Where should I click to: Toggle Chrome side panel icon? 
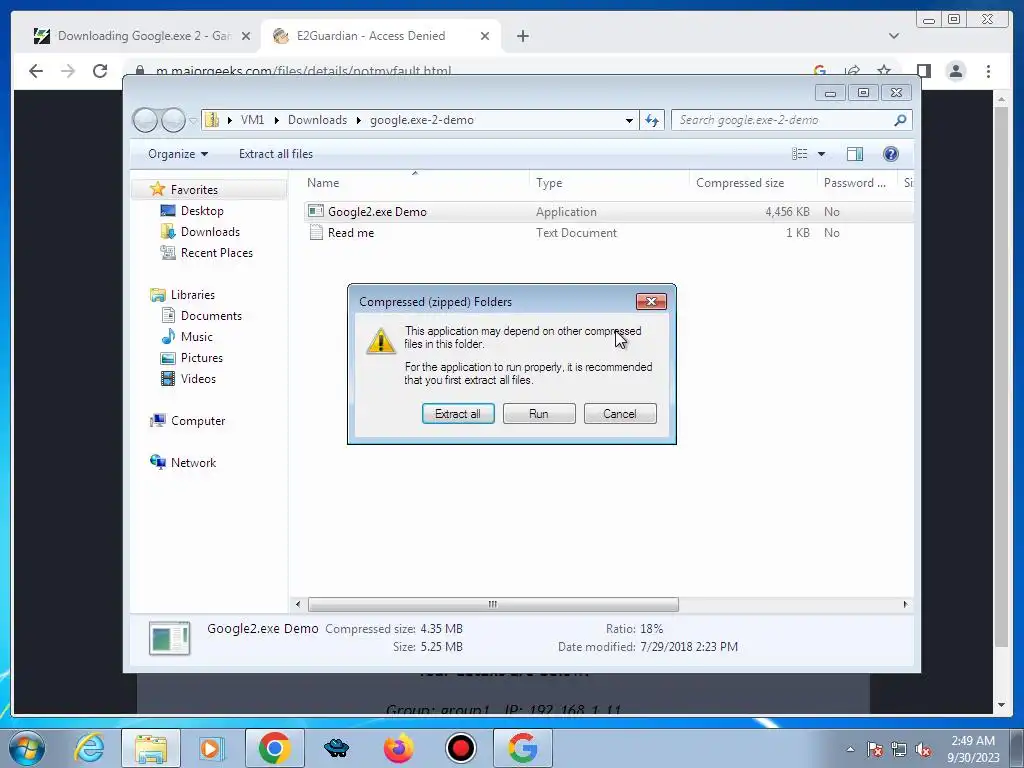pyautogui.click(x=923, y=71)
